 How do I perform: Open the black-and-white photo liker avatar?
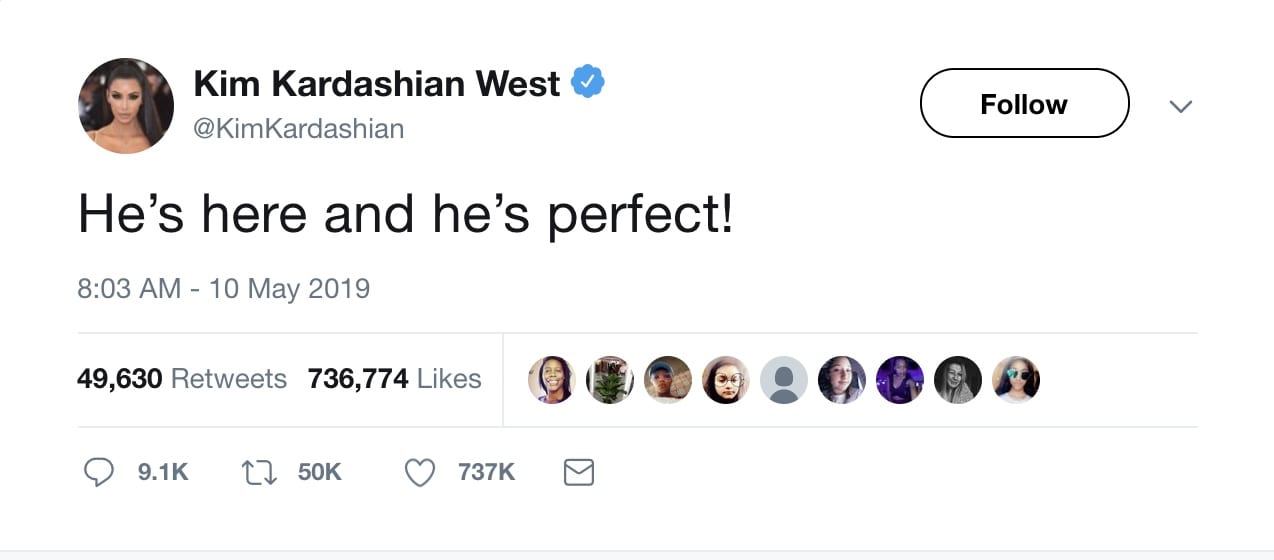click(x=958, y=380)
